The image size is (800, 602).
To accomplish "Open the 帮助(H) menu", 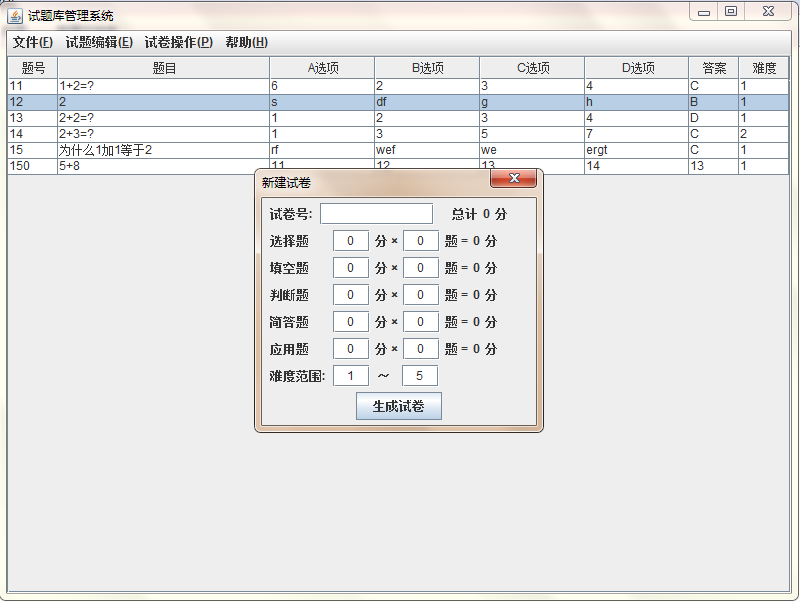I will tap(246, 42).
